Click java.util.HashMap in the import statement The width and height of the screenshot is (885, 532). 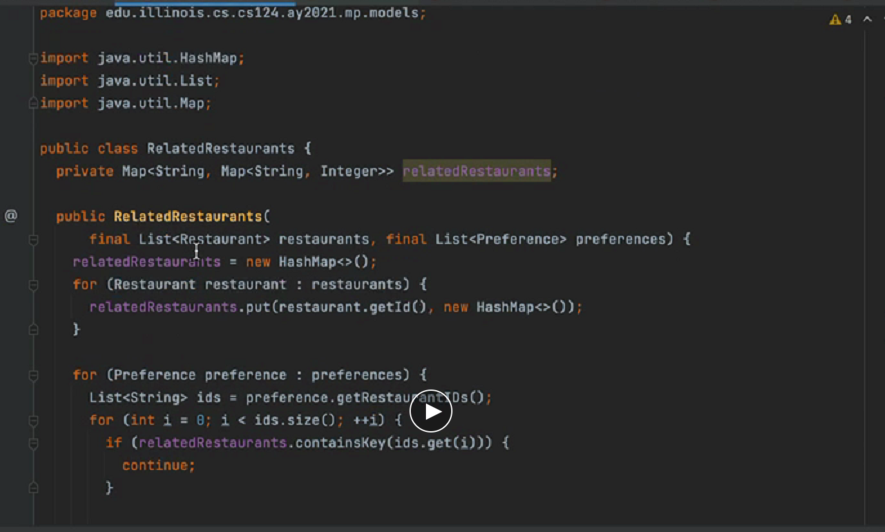(167, 58)
